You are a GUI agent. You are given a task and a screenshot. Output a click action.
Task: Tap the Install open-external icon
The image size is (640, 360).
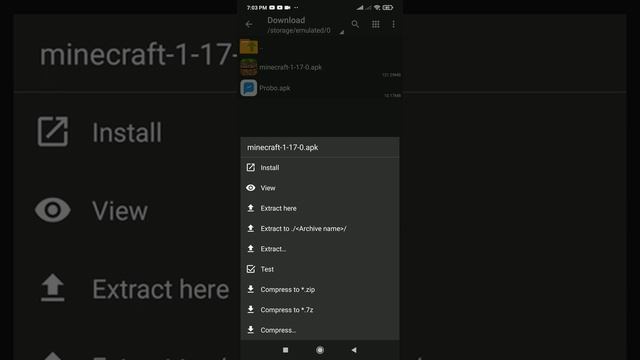[x=251, y=167]
